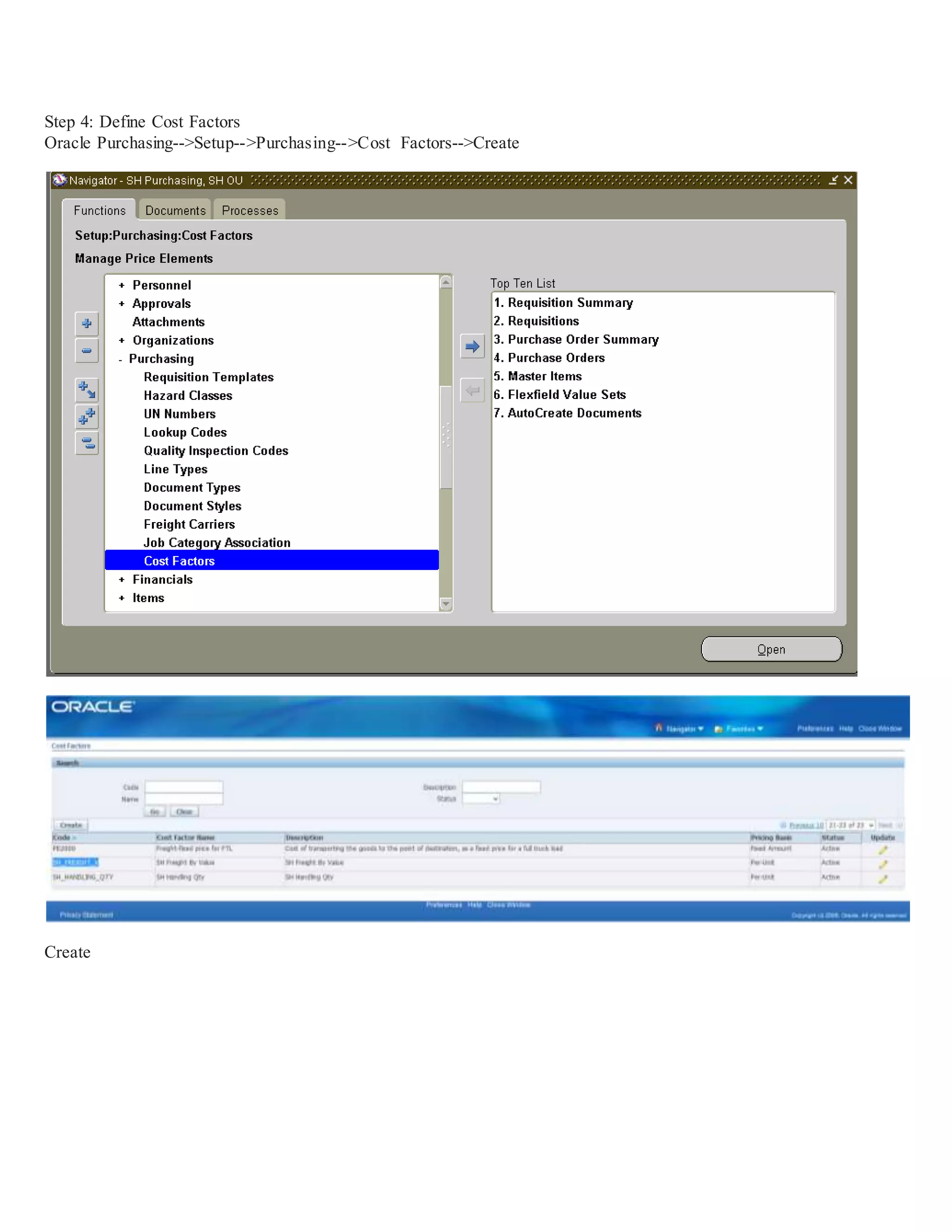Click the Open button
The height and width of the screenshot is (1232, 952).
pyautogui.click(x=772, y=649)
